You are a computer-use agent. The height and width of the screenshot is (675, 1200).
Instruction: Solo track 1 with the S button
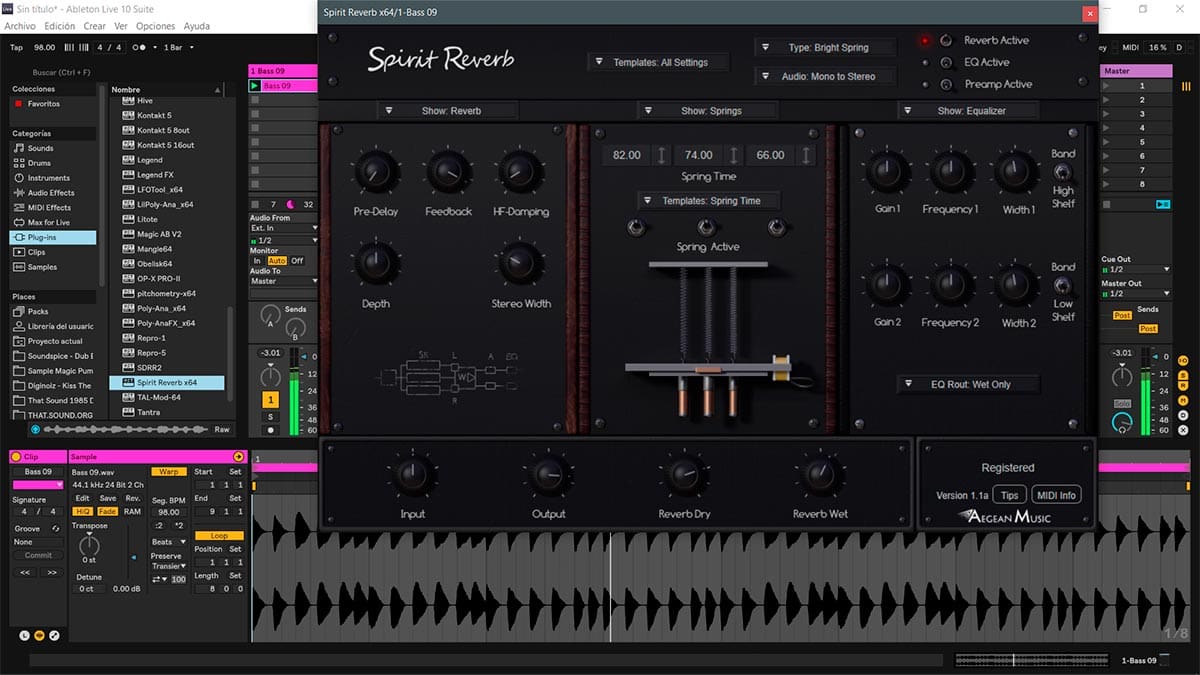point(270,416)
